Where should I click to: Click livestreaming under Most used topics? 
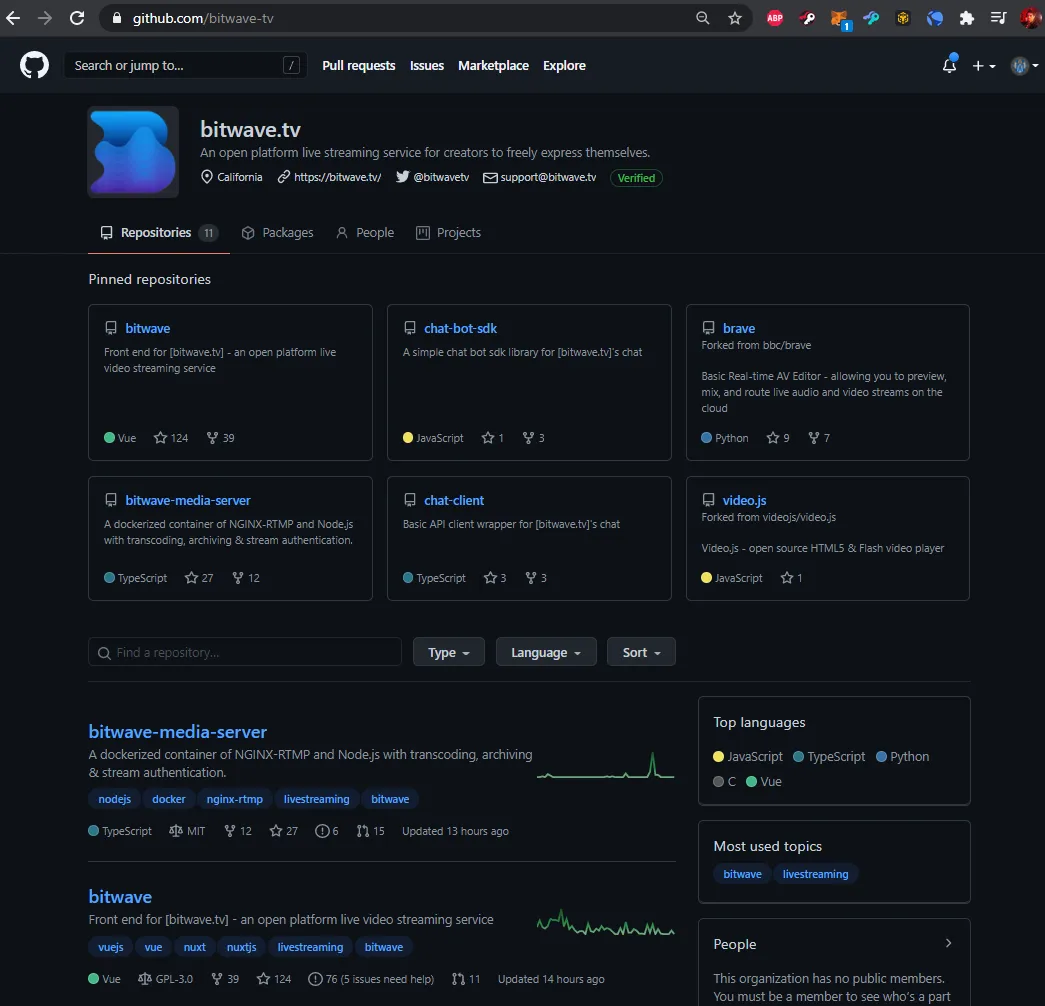[x=815, y=874]
